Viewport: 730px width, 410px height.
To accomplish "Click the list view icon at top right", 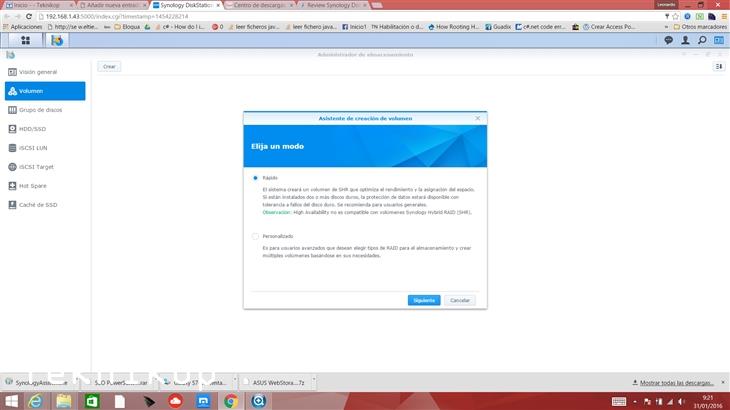I will click(718, 66).
